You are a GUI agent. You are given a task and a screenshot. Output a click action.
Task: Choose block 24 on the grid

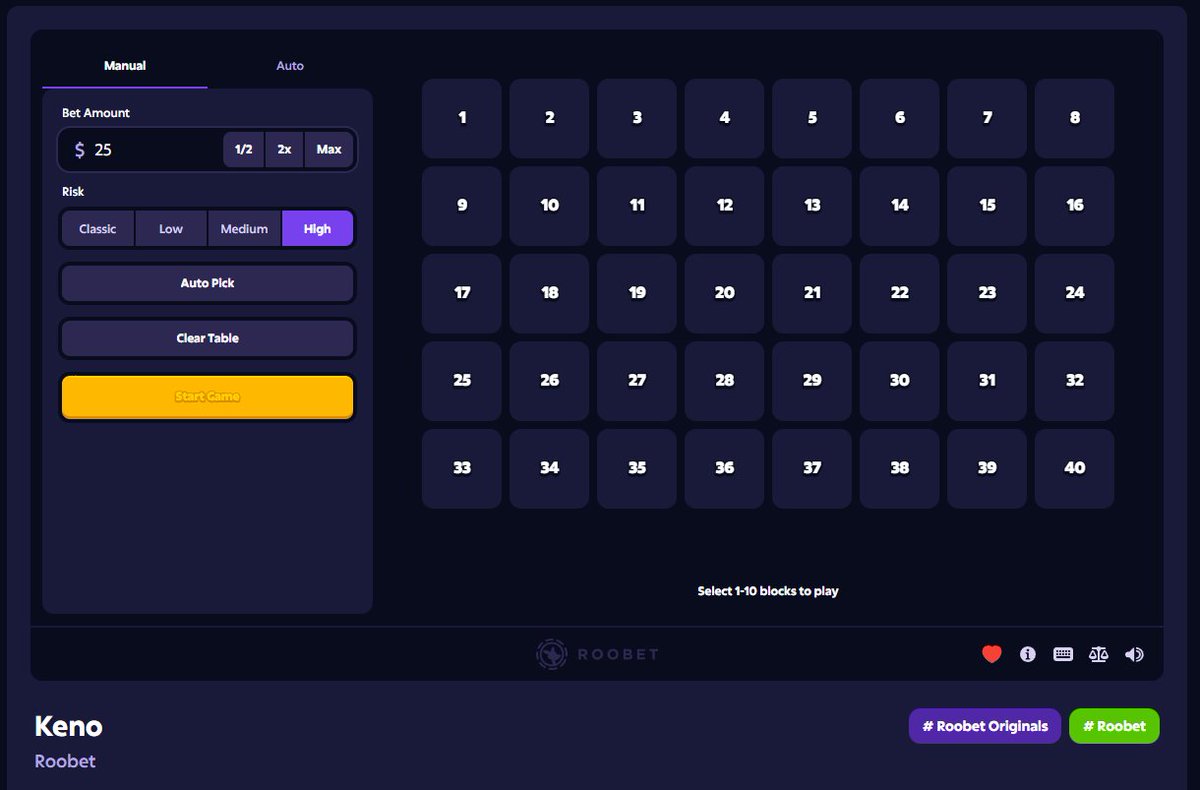point(1074,293)
